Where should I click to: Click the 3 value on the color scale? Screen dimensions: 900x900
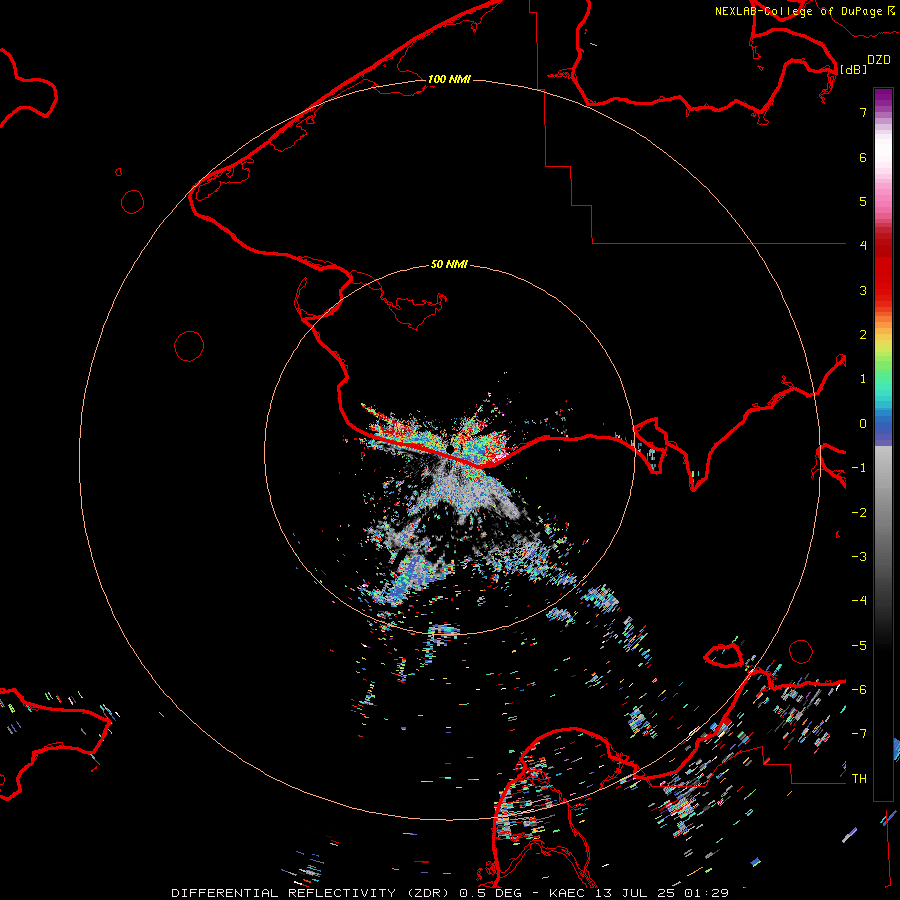click(863, 290)
